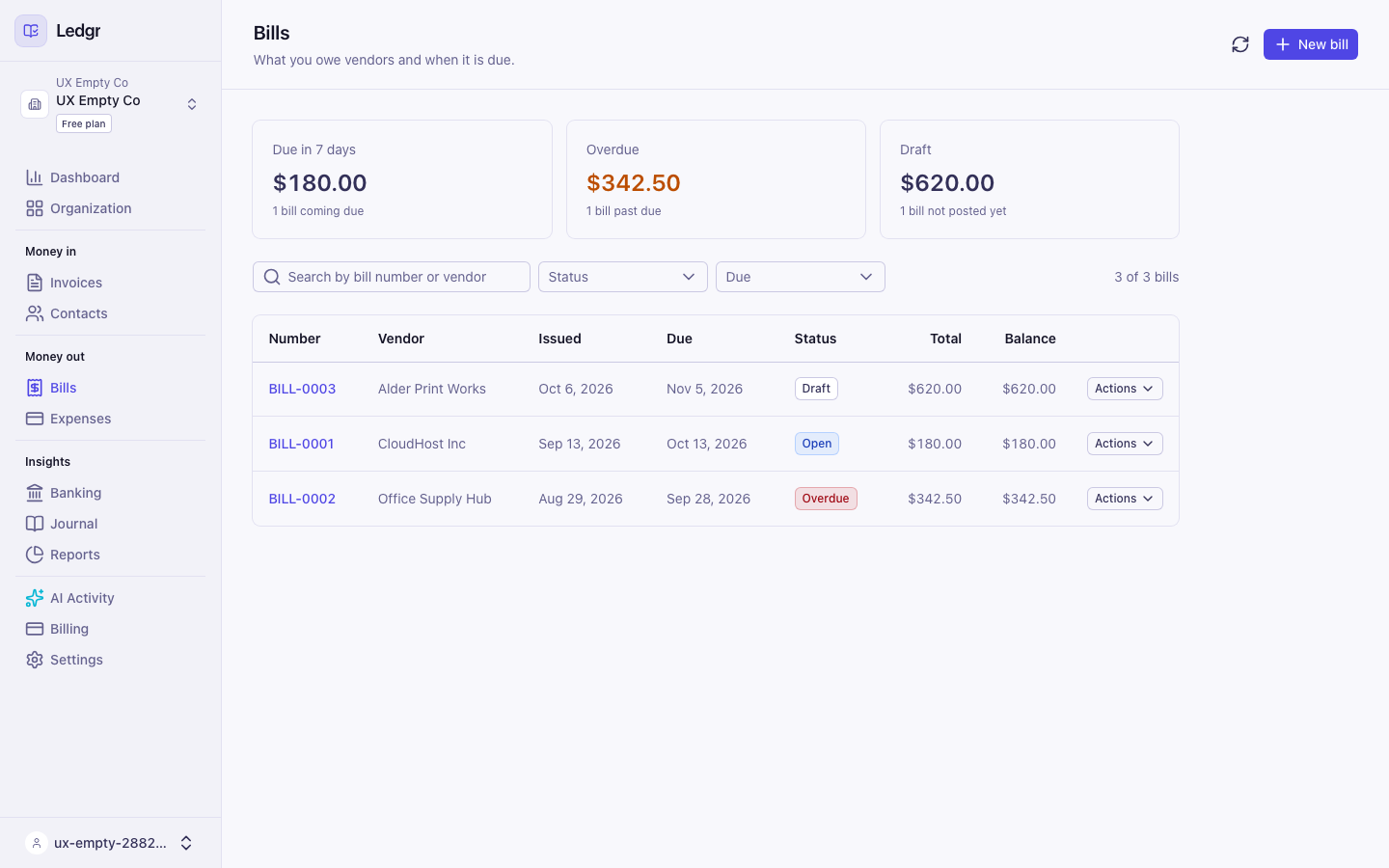Viewport: 1389px width, 868px height.
Task: Open Actions menu for BILL-0001
Action: tap(1125, 444)
